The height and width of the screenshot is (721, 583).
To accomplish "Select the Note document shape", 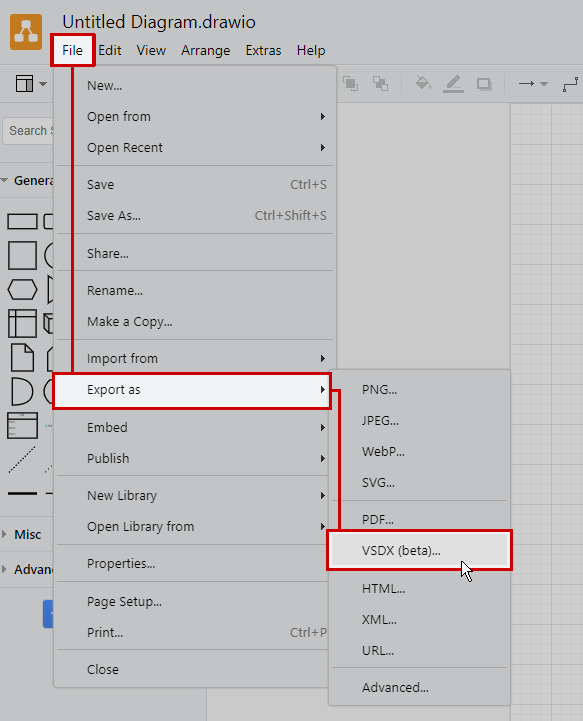I will click(x=23, y=357).
